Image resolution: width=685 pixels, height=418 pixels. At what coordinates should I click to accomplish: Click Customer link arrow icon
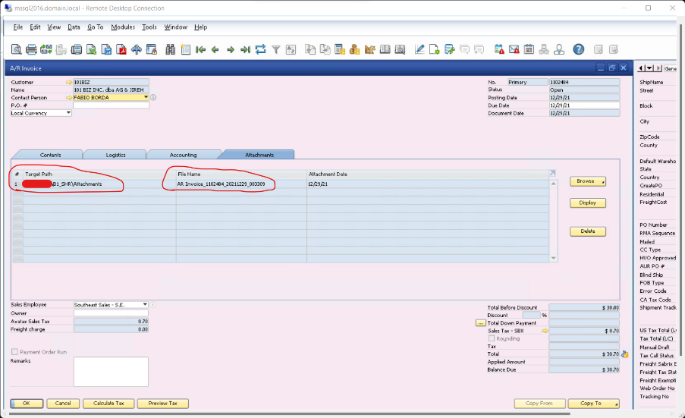point(68,82)
